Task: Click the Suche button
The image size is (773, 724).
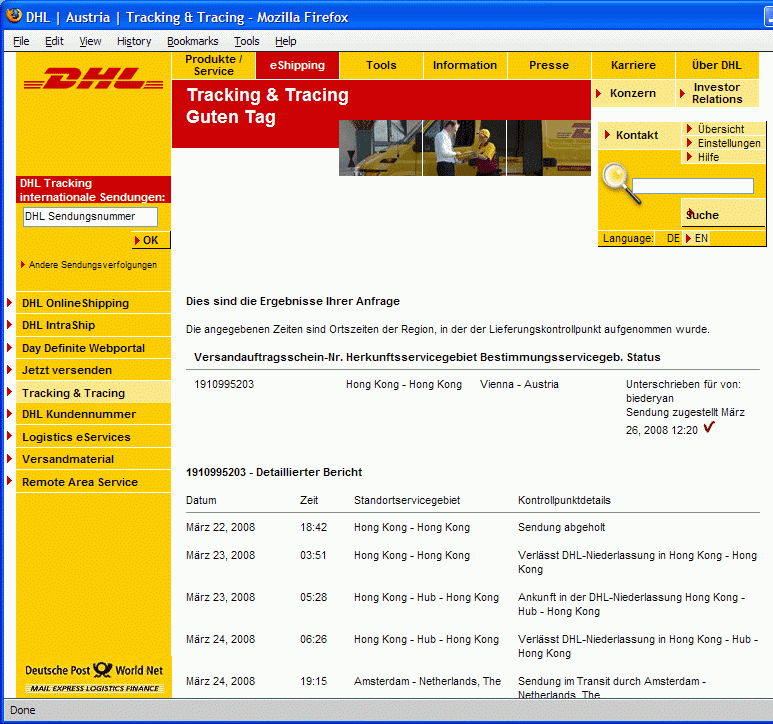Action: (723, 213)
